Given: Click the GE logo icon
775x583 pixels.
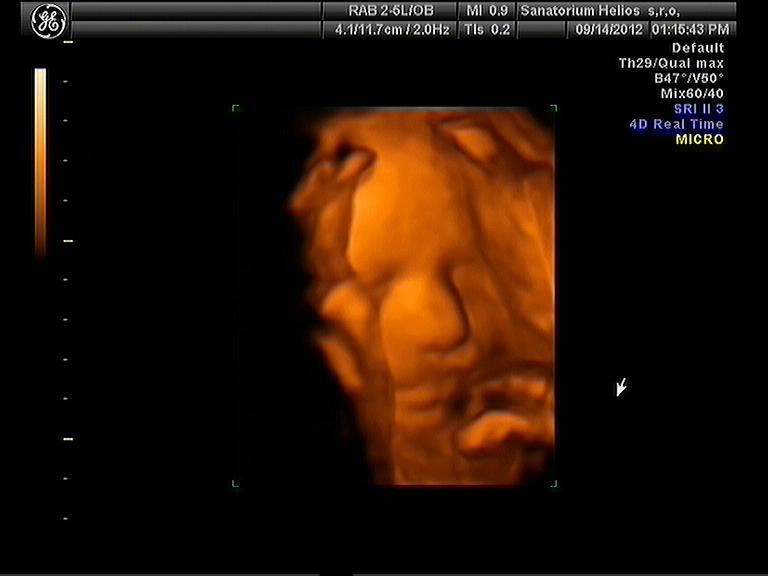Looking at the screenshot, I should (48, 21).
